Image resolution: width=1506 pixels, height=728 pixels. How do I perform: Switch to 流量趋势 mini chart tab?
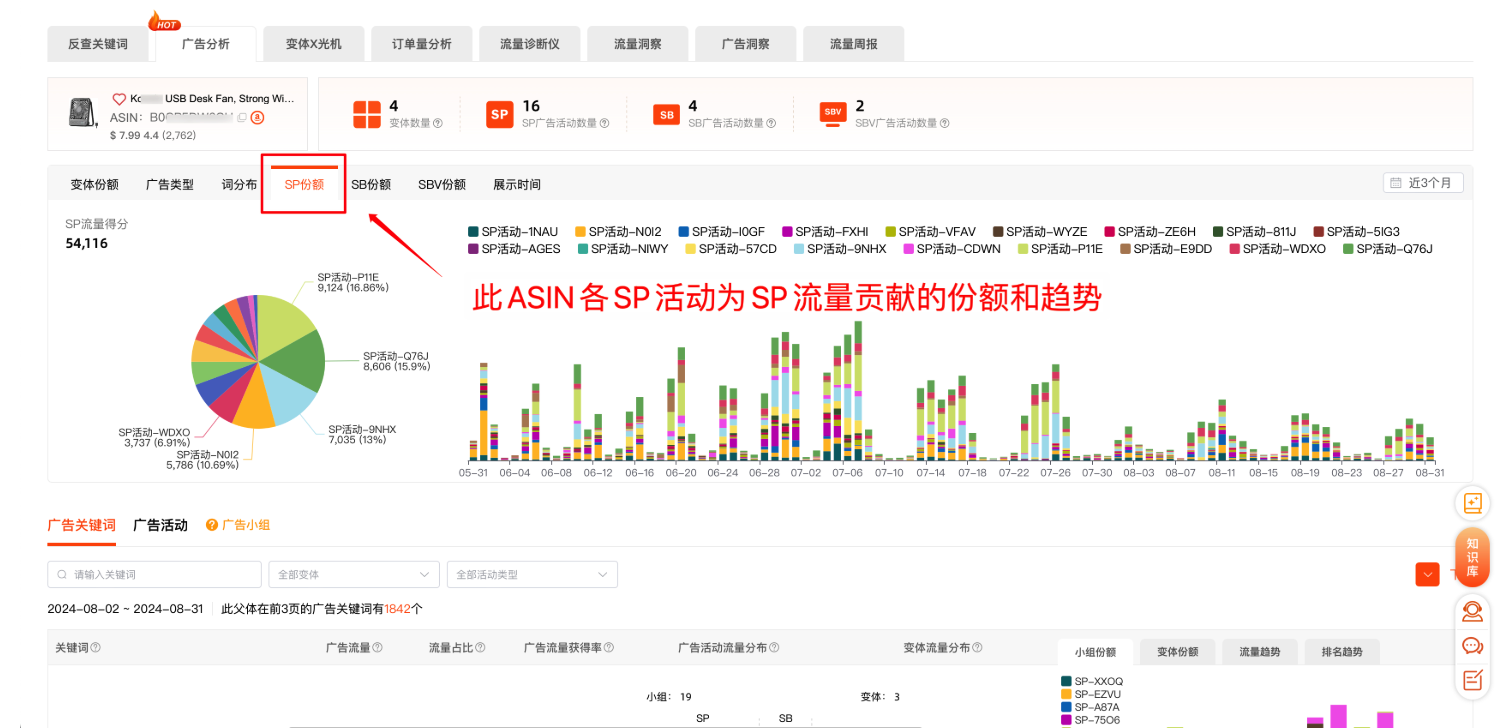[1260, 652]
